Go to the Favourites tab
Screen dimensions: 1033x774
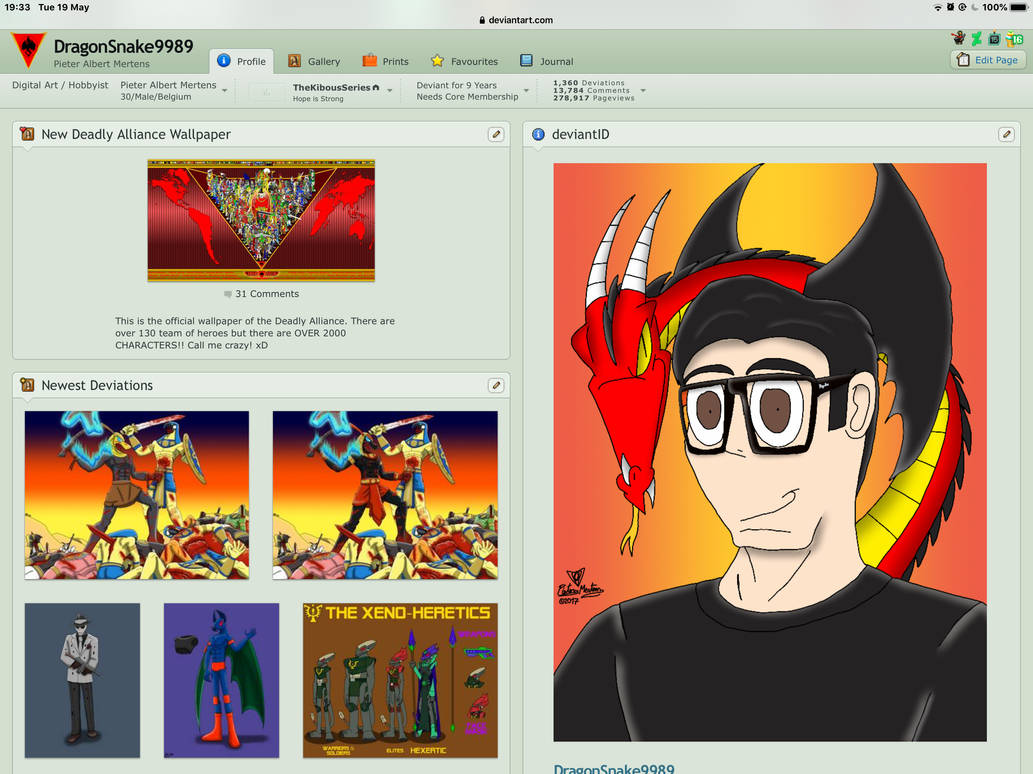tap(464, 61)
